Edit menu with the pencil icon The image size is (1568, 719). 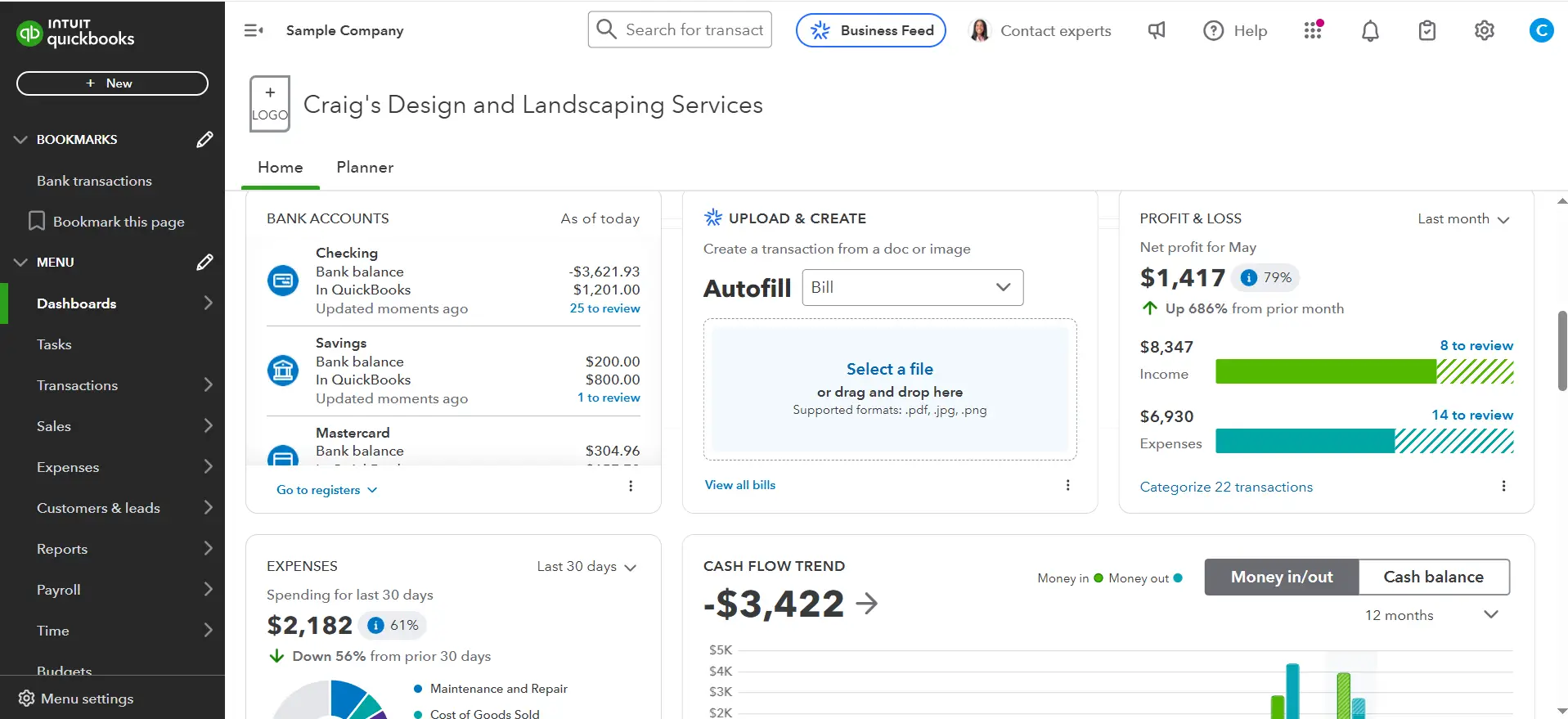coord(204,263)
